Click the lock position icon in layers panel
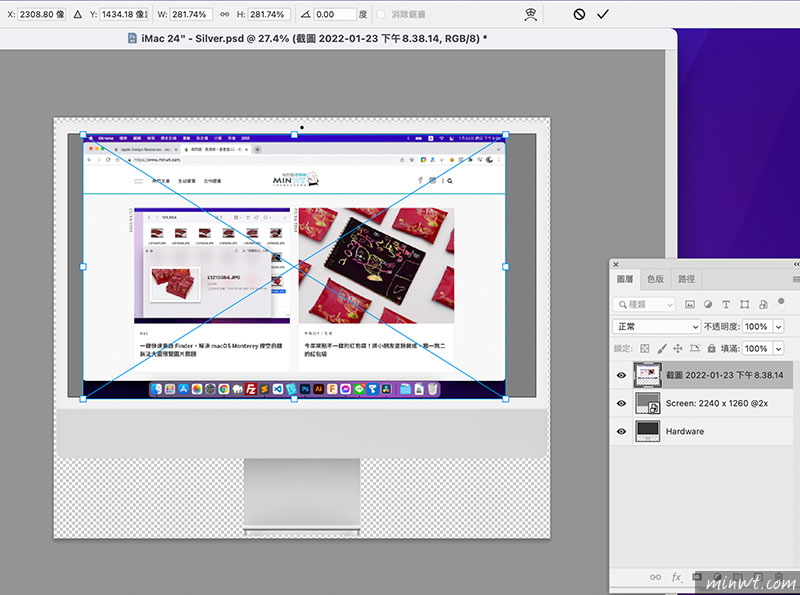This screenshot has height=595, width=800. pyautogui.click(x=678, y=348)
